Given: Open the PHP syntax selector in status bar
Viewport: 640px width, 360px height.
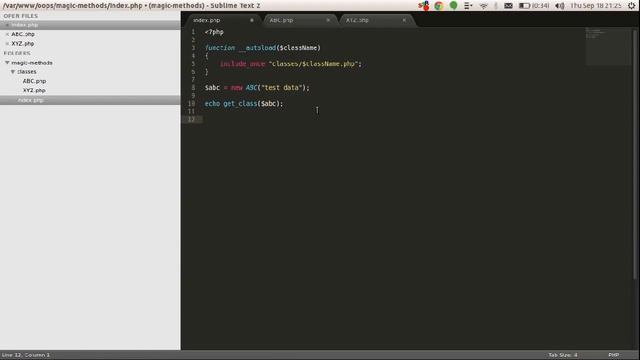Looking at the screenshot, I should 613,355.
